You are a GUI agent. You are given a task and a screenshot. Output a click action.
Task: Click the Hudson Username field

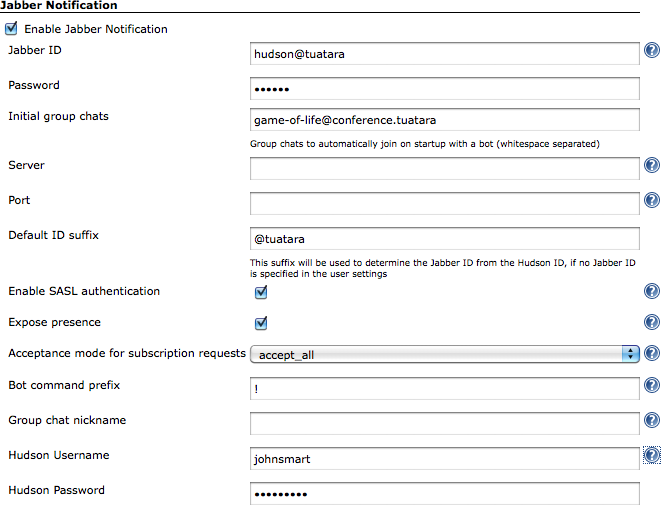pyautogui.click(x=445, y=458)
